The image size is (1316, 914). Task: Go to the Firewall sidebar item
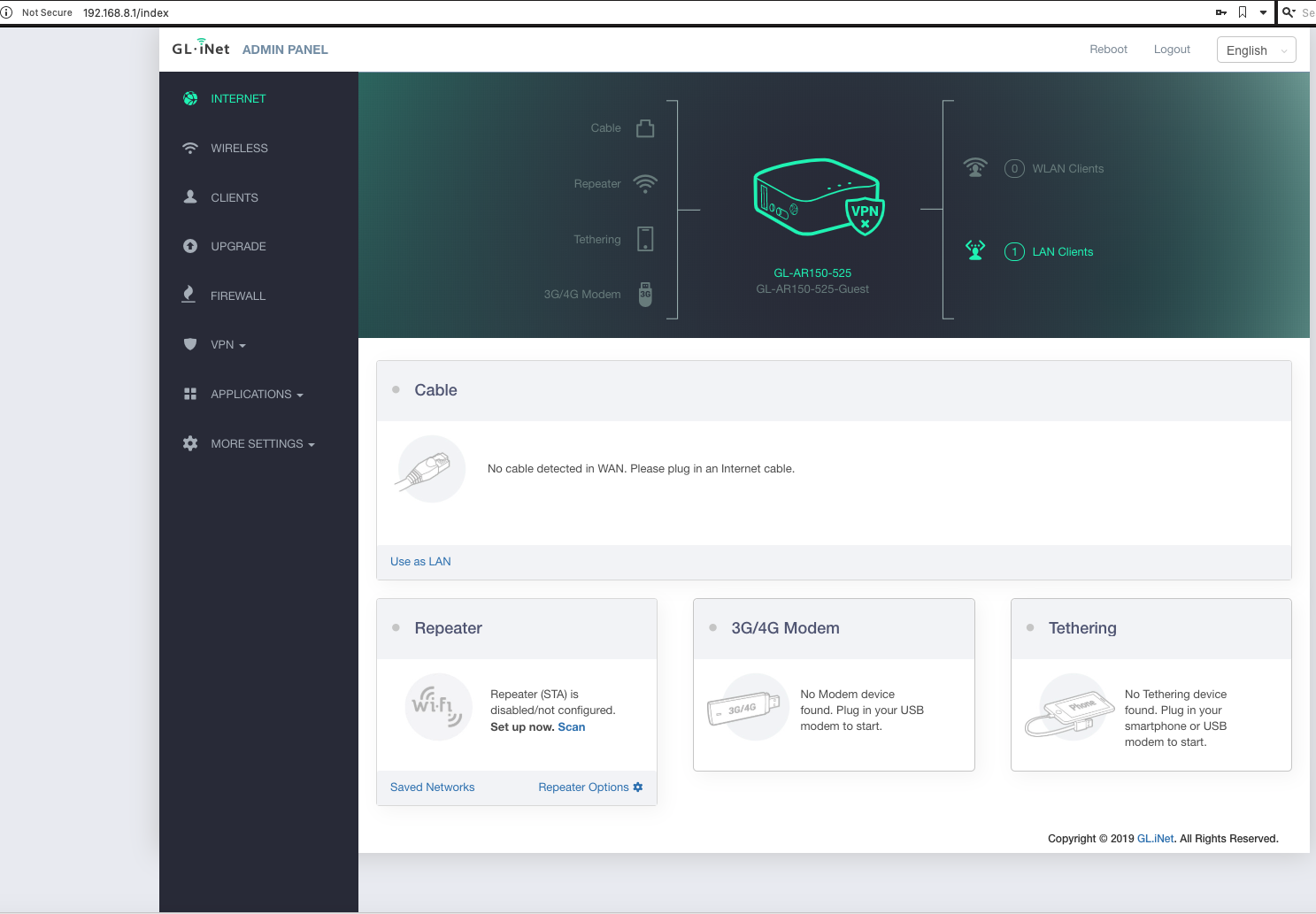click(237, 296)
